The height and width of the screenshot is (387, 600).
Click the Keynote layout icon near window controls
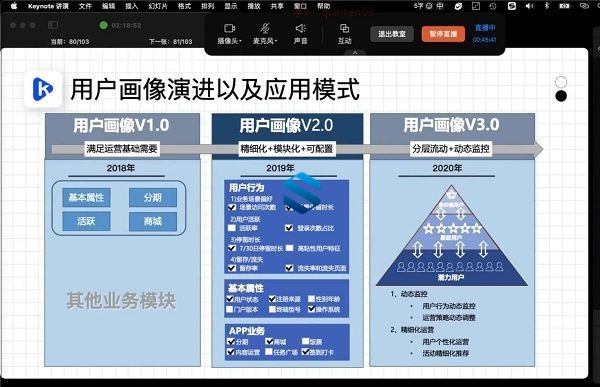pos(53,25)
